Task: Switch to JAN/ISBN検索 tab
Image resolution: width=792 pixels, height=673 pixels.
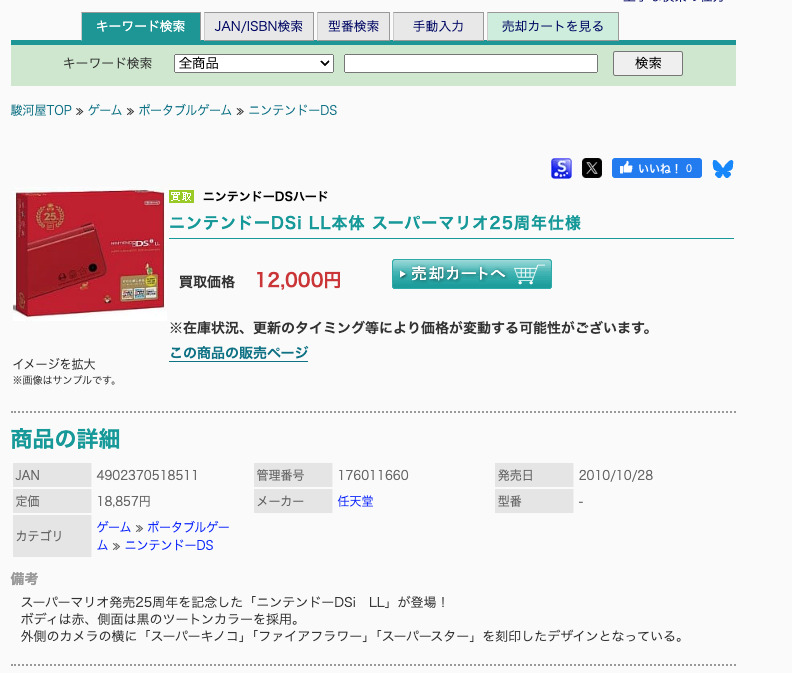Action: coord(259,26)
